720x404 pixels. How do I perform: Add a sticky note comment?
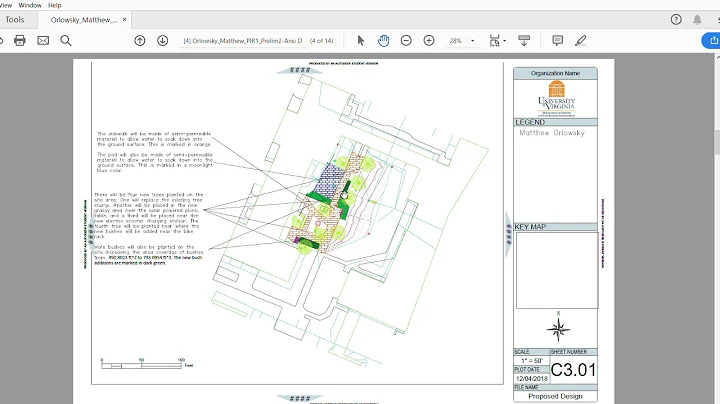click(557, 40)
